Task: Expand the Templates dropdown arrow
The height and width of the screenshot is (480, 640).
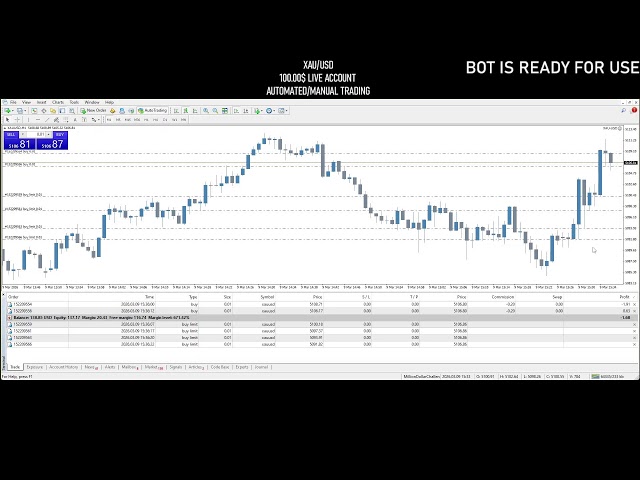Action: [x=287, y=111]
